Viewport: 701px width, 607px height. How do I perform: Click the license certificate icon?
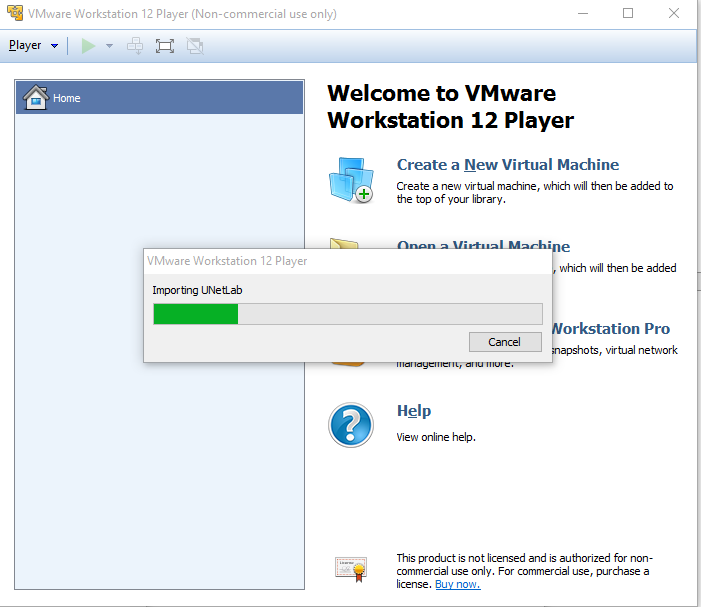tap(351, 569)
